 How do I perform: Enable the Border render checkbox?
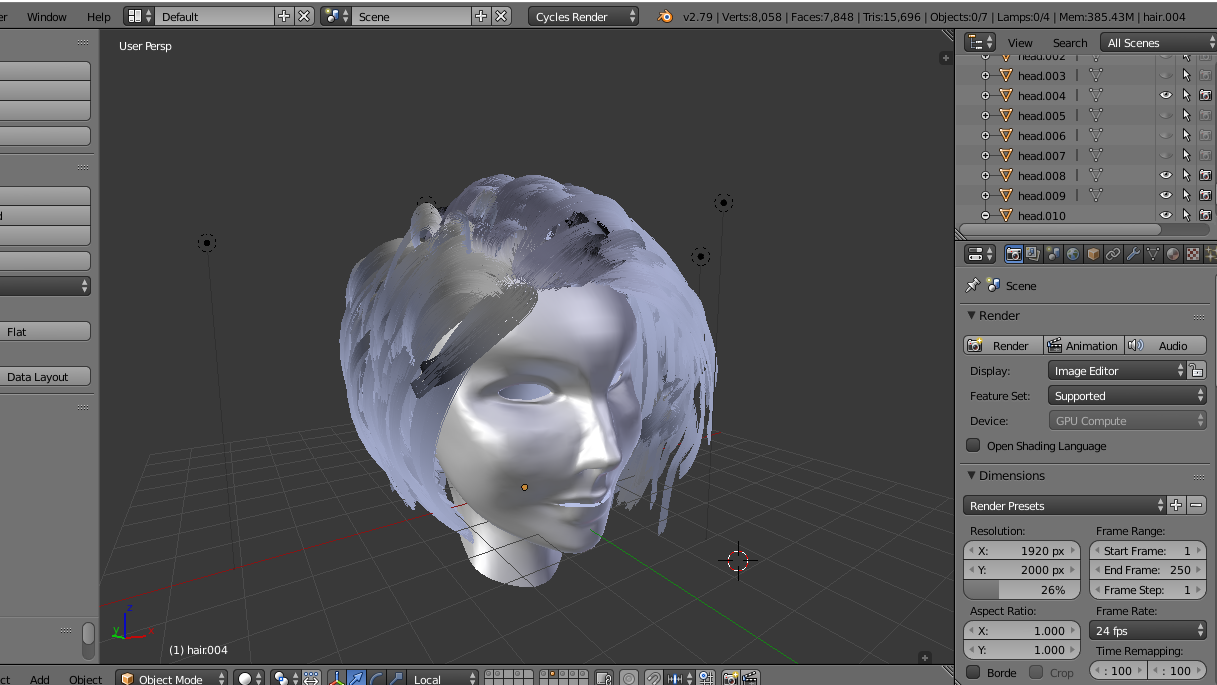[974, 673]
